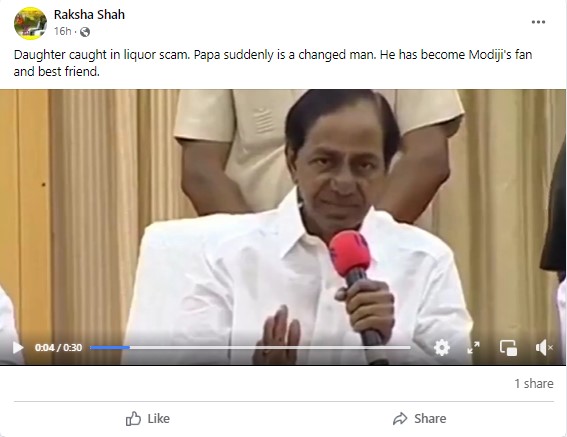Open the three-dot post options menu
The height and width of the screenshot is (437, 567).
pyautogui.click(x=538, y=22)
